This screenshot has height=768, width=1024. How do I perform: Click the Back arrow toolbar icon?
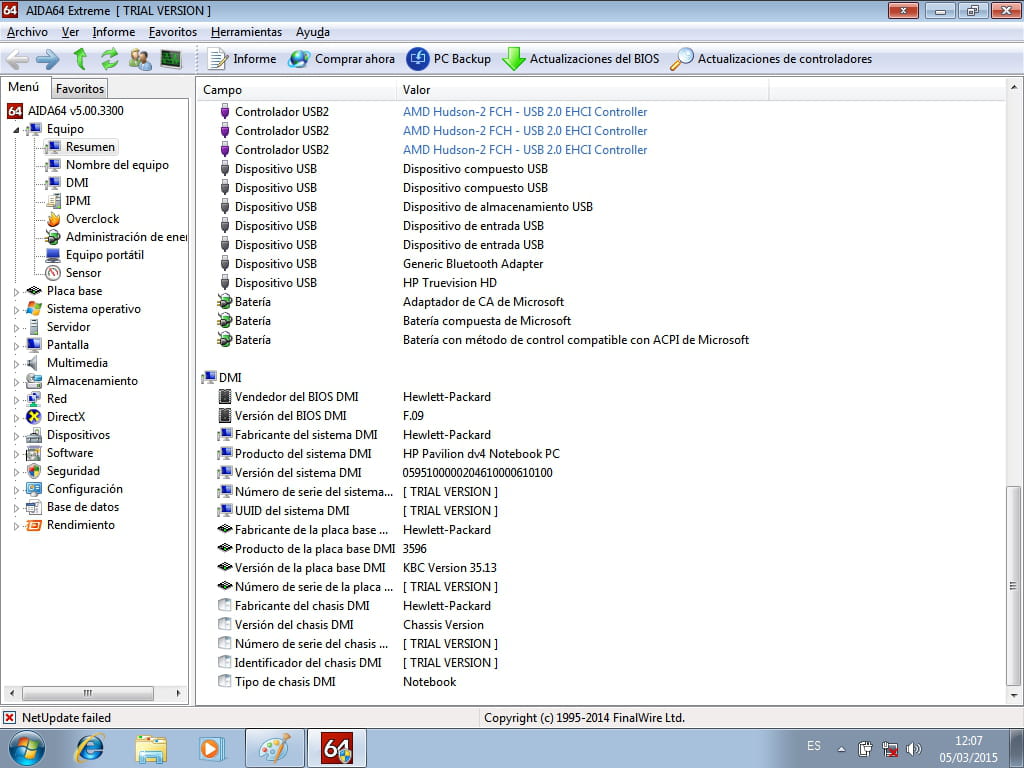coord(17,59)
